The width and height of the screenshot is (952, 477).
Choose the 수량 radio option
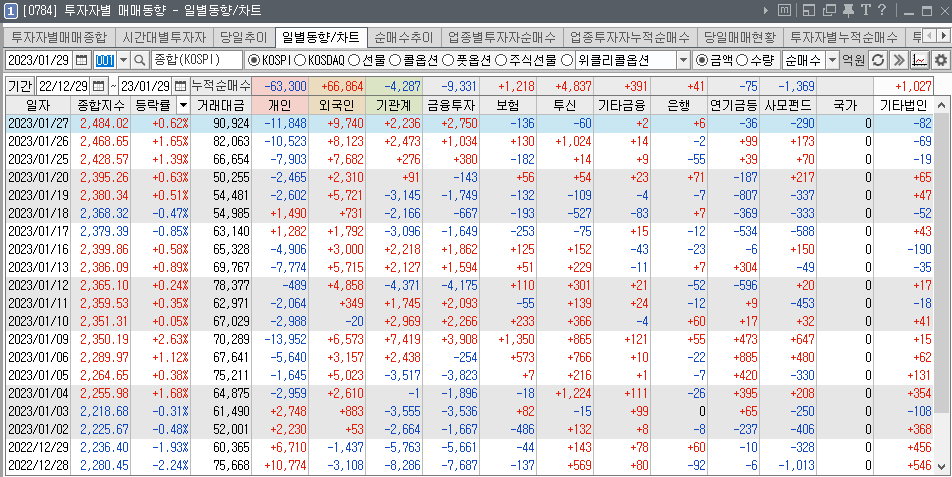click(752, 60)
